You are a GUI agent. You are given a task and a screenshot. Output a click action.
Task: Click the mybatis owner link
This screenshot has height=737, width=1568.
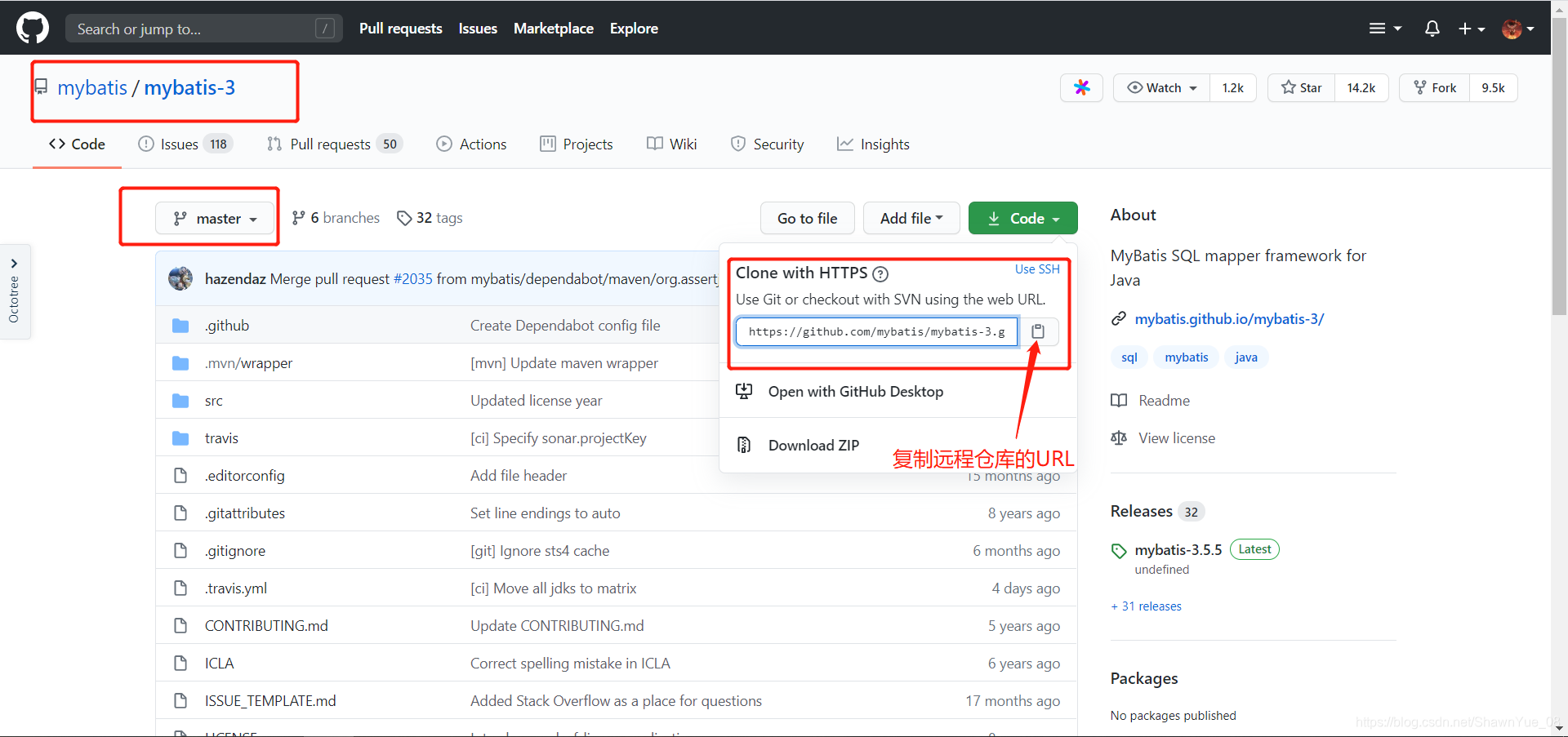92,87
